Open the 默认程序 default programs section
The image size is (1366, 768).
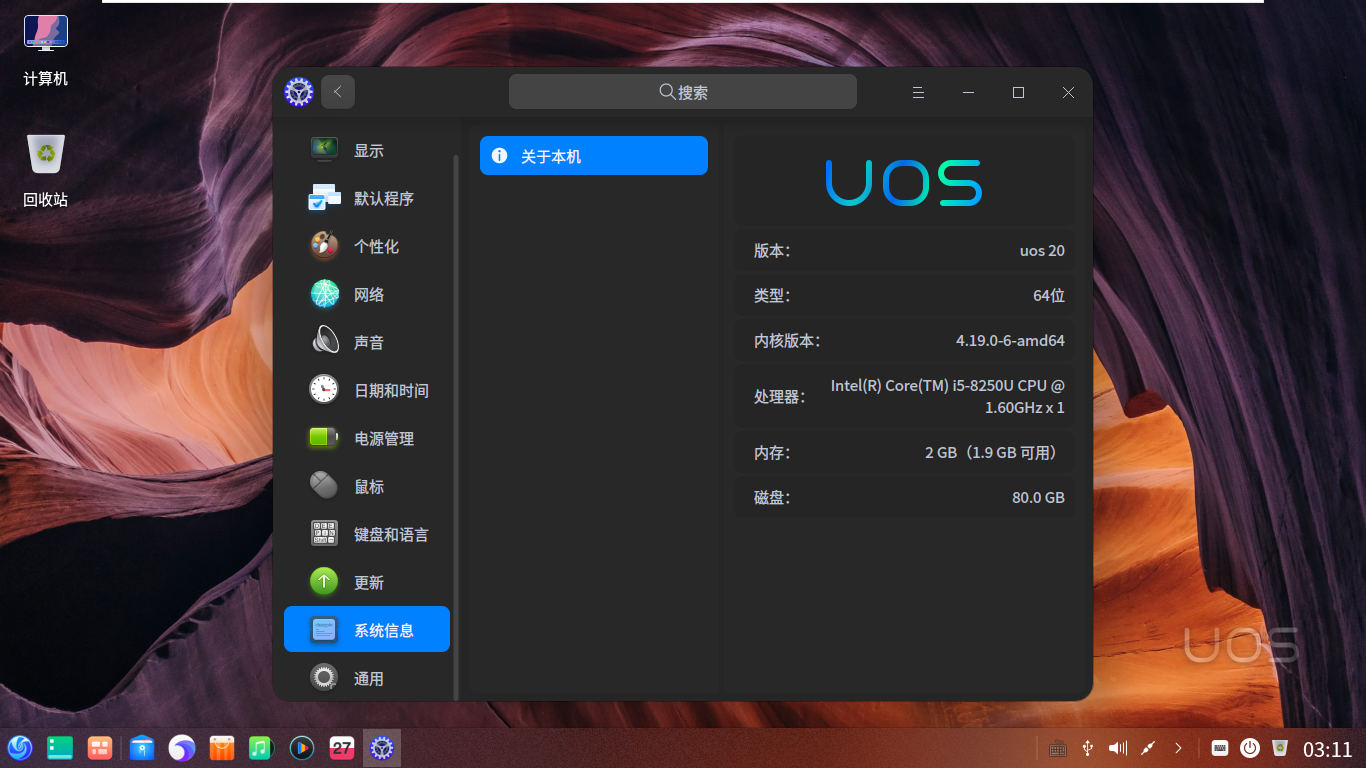365,198
